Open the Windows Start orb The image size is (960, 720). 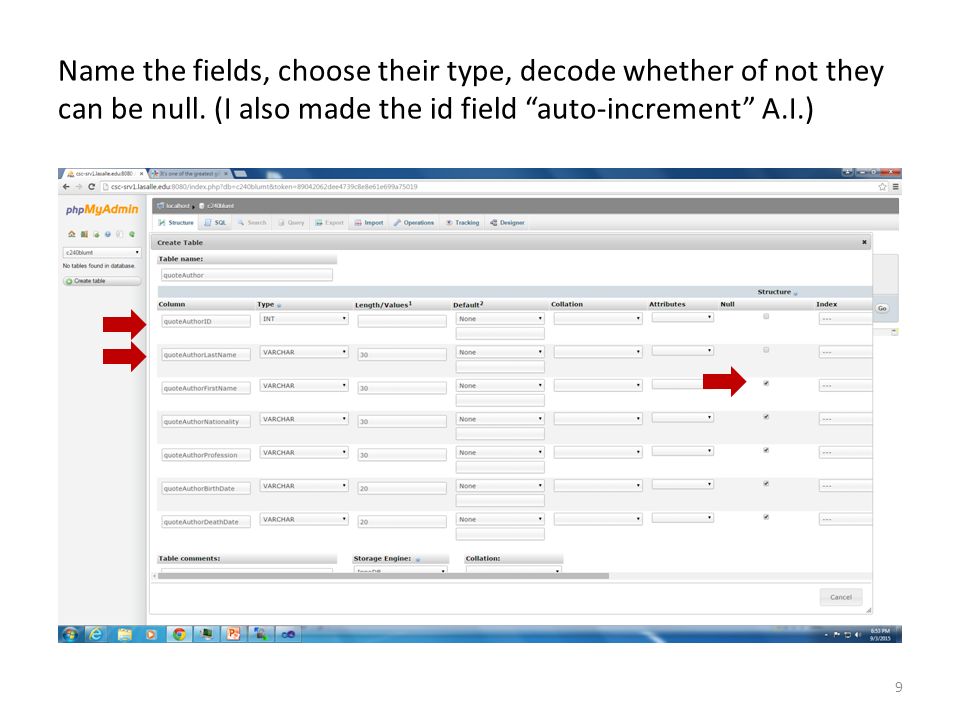click(70, 634)
